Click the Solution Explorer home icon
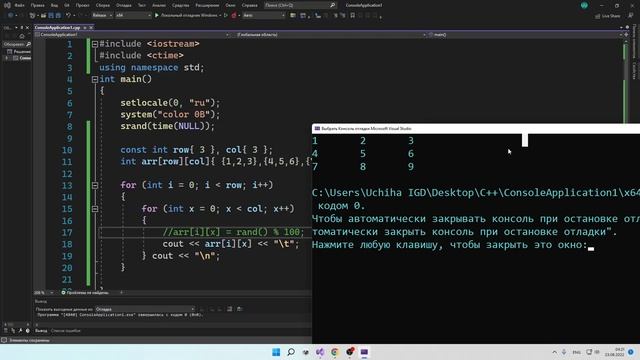This screenshot has height=360, width=640. coord(22,36)
